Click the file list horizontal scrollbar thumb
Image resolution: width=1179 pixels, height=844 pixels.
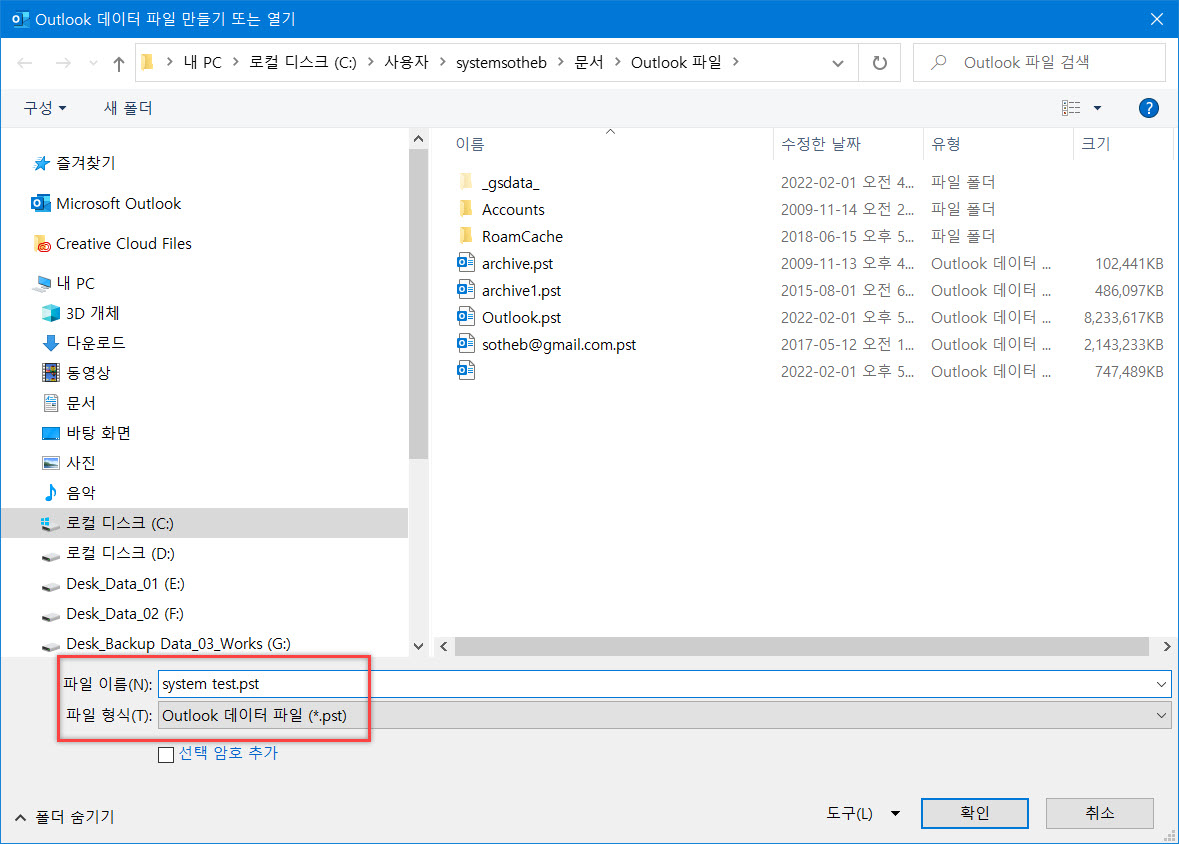tap(802, 646)
